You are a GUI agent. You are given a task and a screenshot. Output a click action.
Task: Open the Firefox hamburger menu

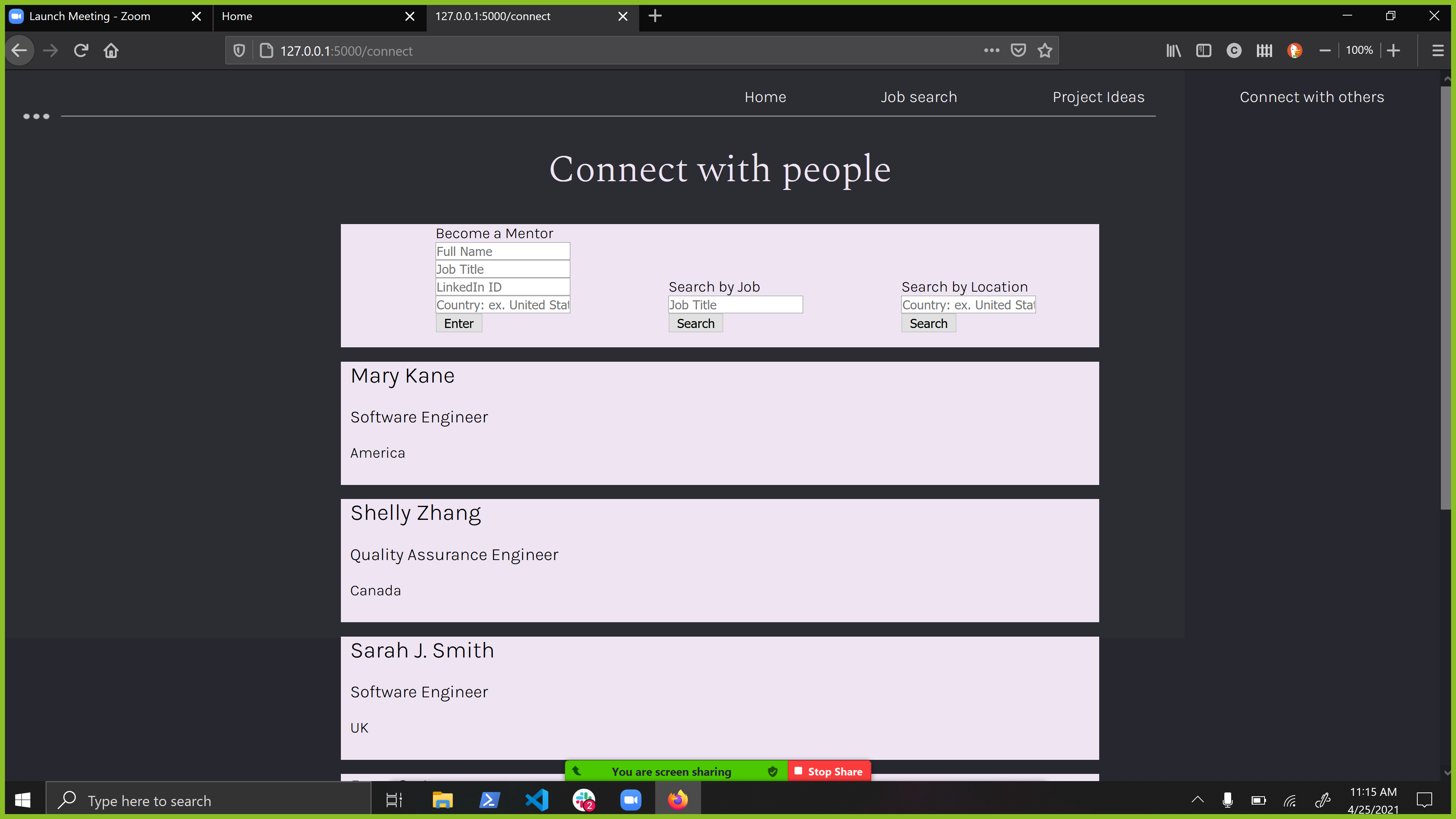click(1437, 51)
